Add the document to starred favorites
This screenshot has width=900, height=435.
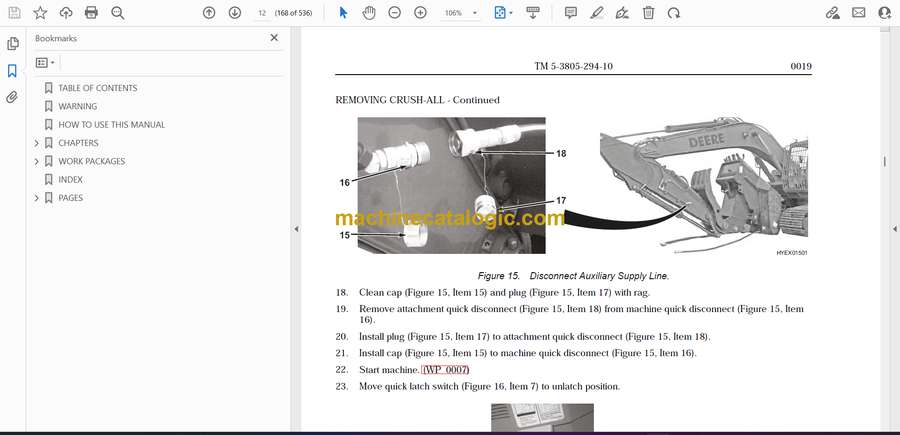coord(40,13)
